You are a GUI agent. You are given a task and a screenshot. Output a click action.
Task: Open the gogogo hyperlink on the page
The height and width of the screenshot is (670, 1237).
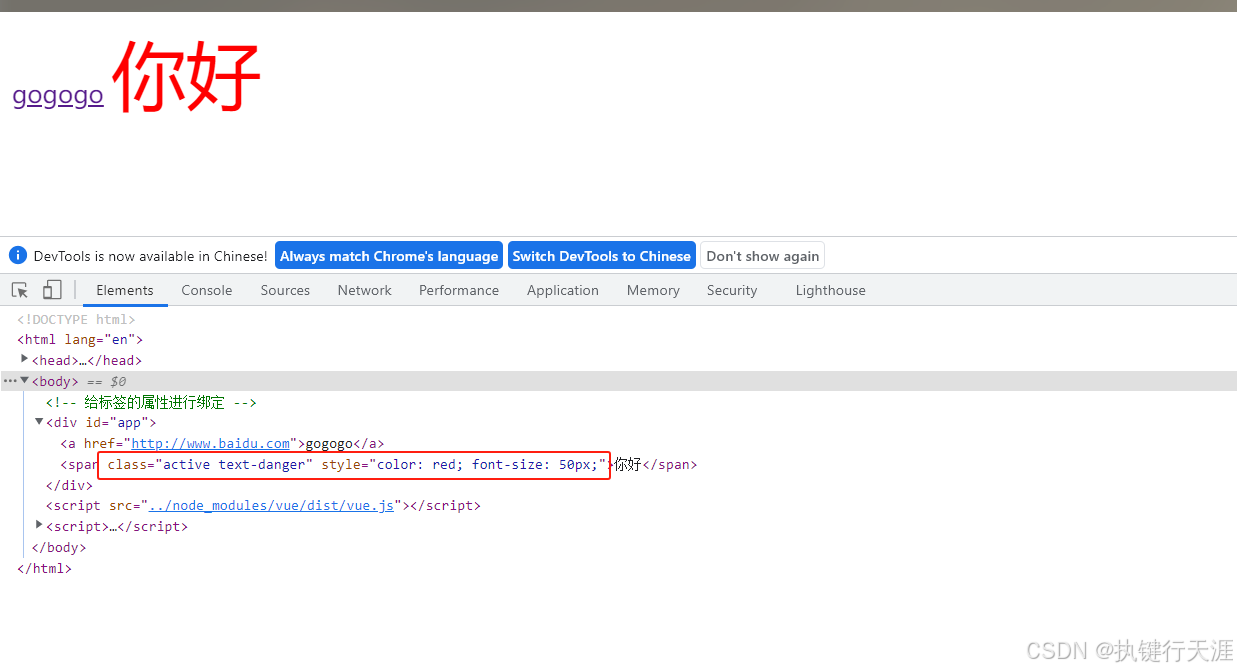coord(57,95)
